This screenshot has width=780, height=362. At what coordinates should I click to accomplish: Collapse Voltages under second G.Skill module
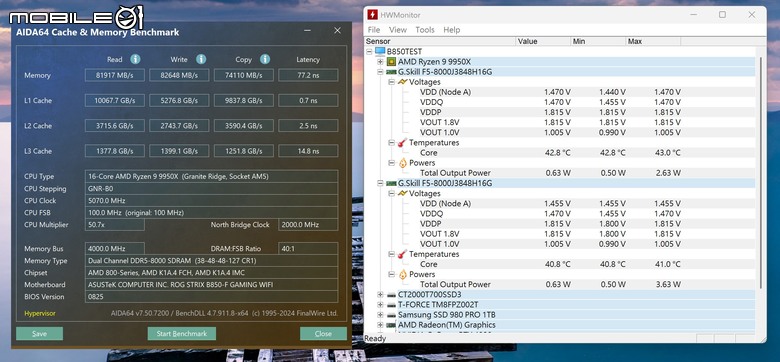391,193
